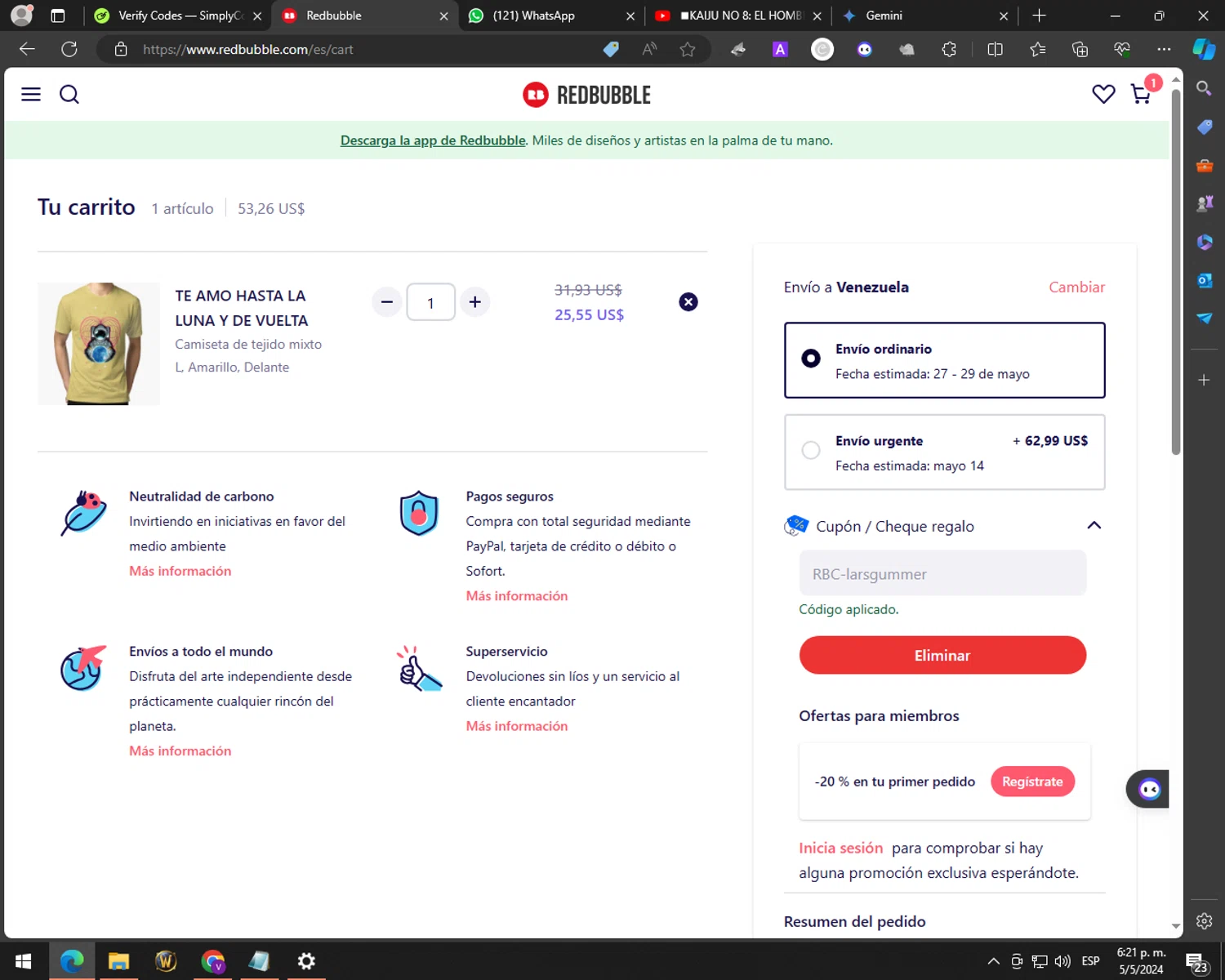Toggle split screen view icon
The height and width of the screenshot is (980, 1225).
995,49
